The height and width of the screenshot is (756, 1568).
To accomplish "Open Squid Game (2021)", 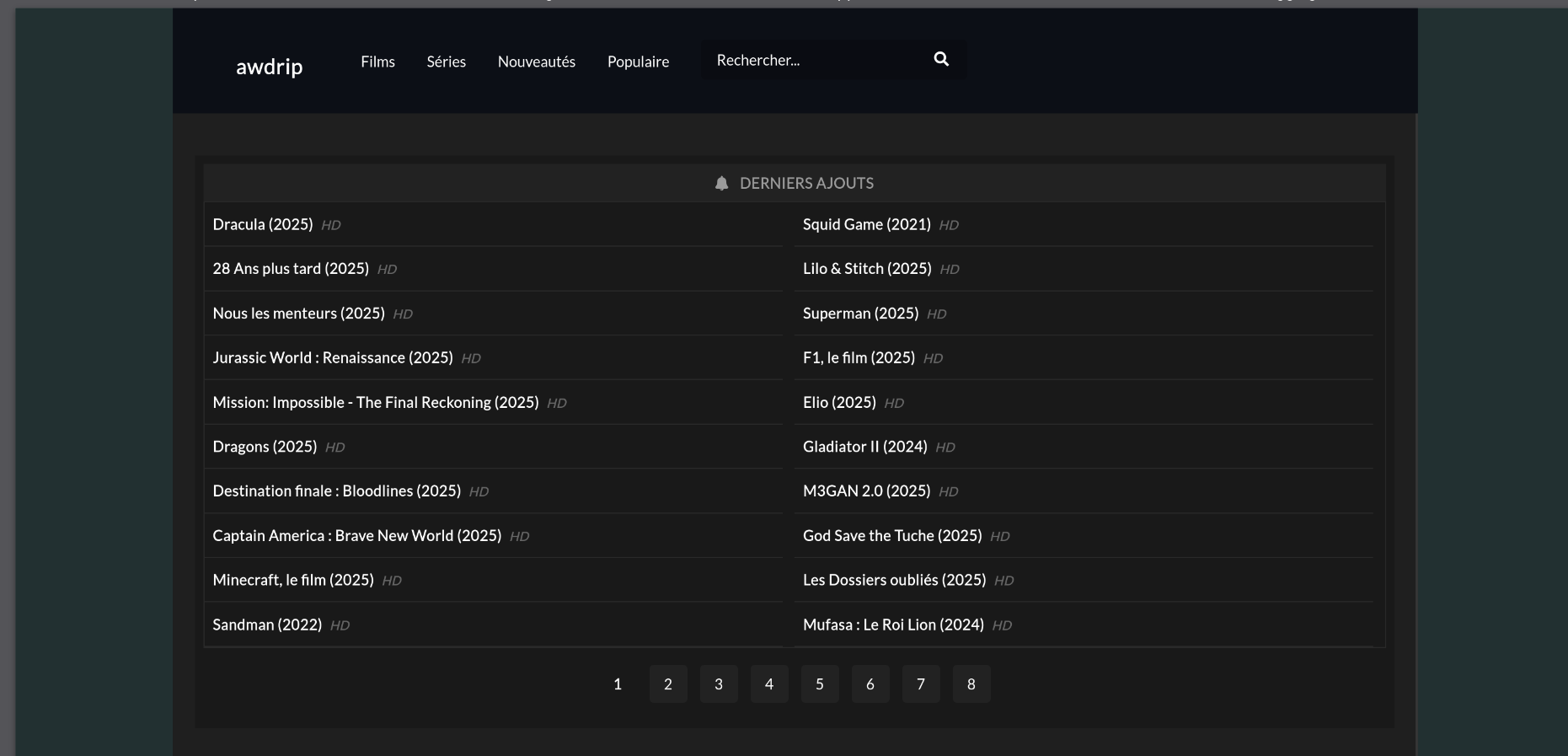I will pos(867,224).
